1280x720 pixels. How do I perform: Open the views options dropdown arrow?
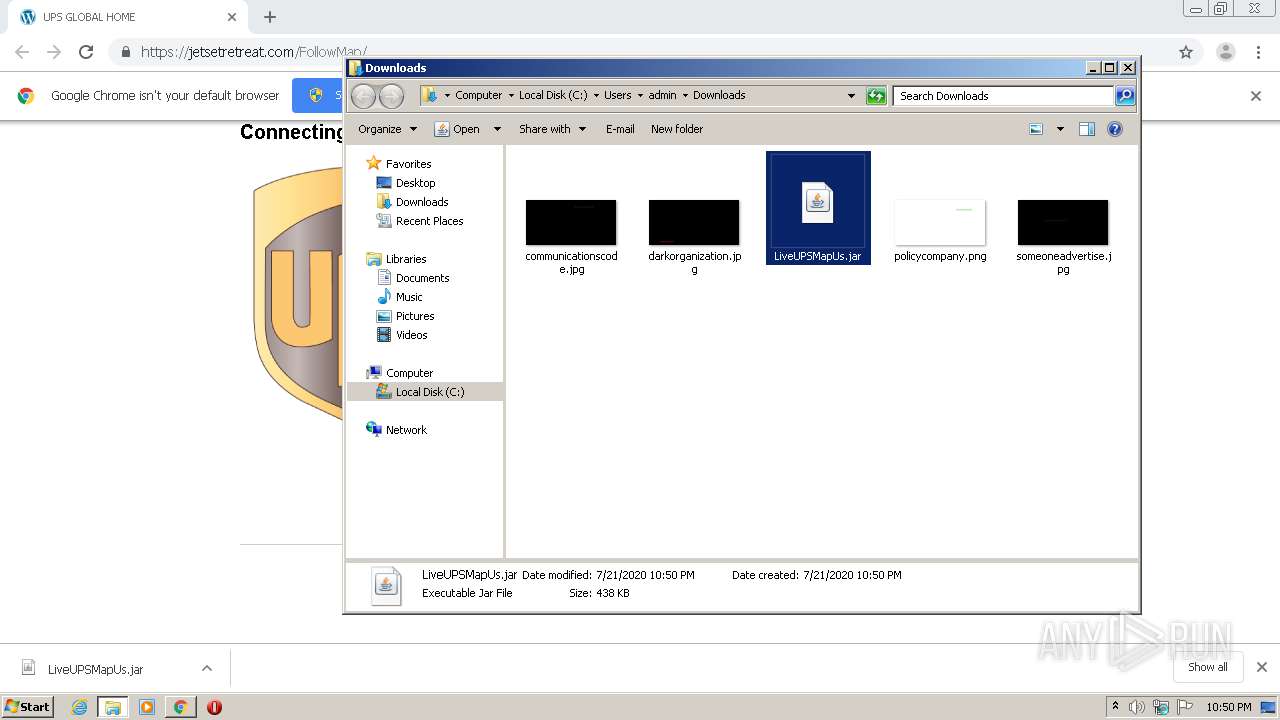(x=1060, y=129)
